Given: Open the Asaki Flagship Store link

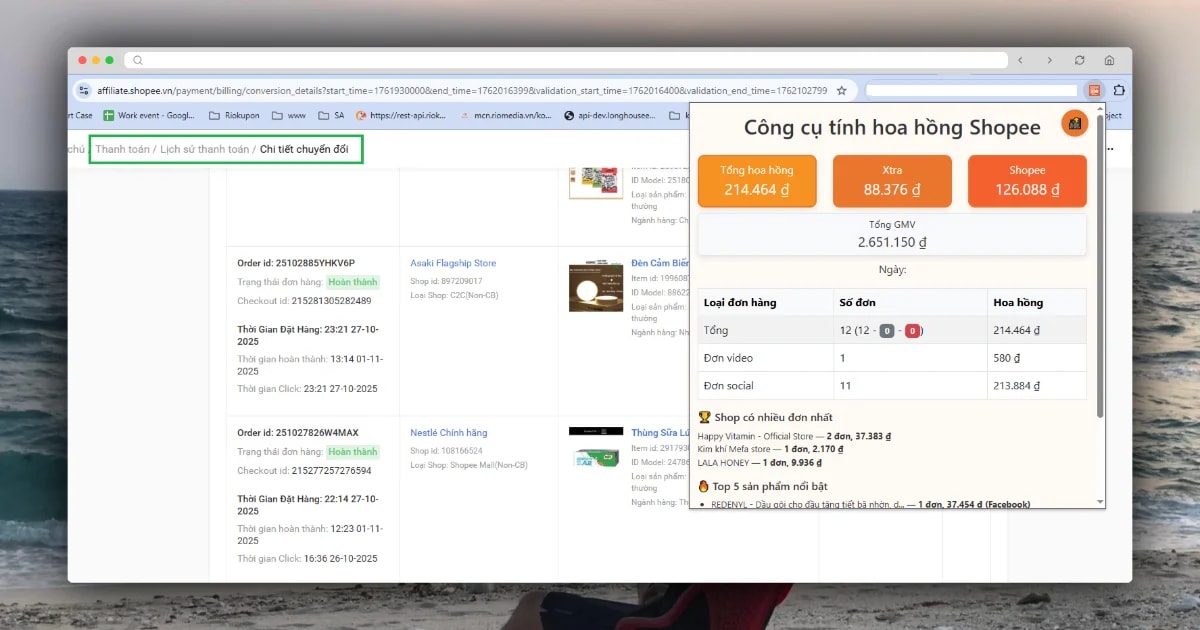Looking at the screenshot, I should pos(452,262).
